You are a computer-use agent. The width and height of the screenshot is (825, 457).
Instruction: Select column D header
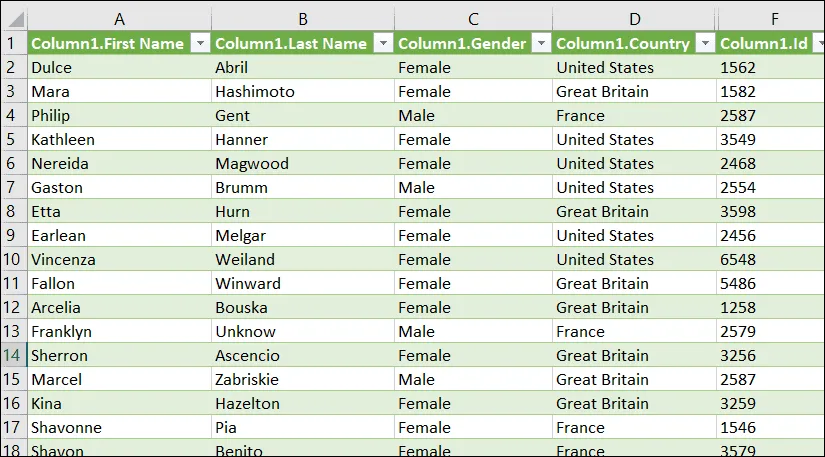click(634, 19)
